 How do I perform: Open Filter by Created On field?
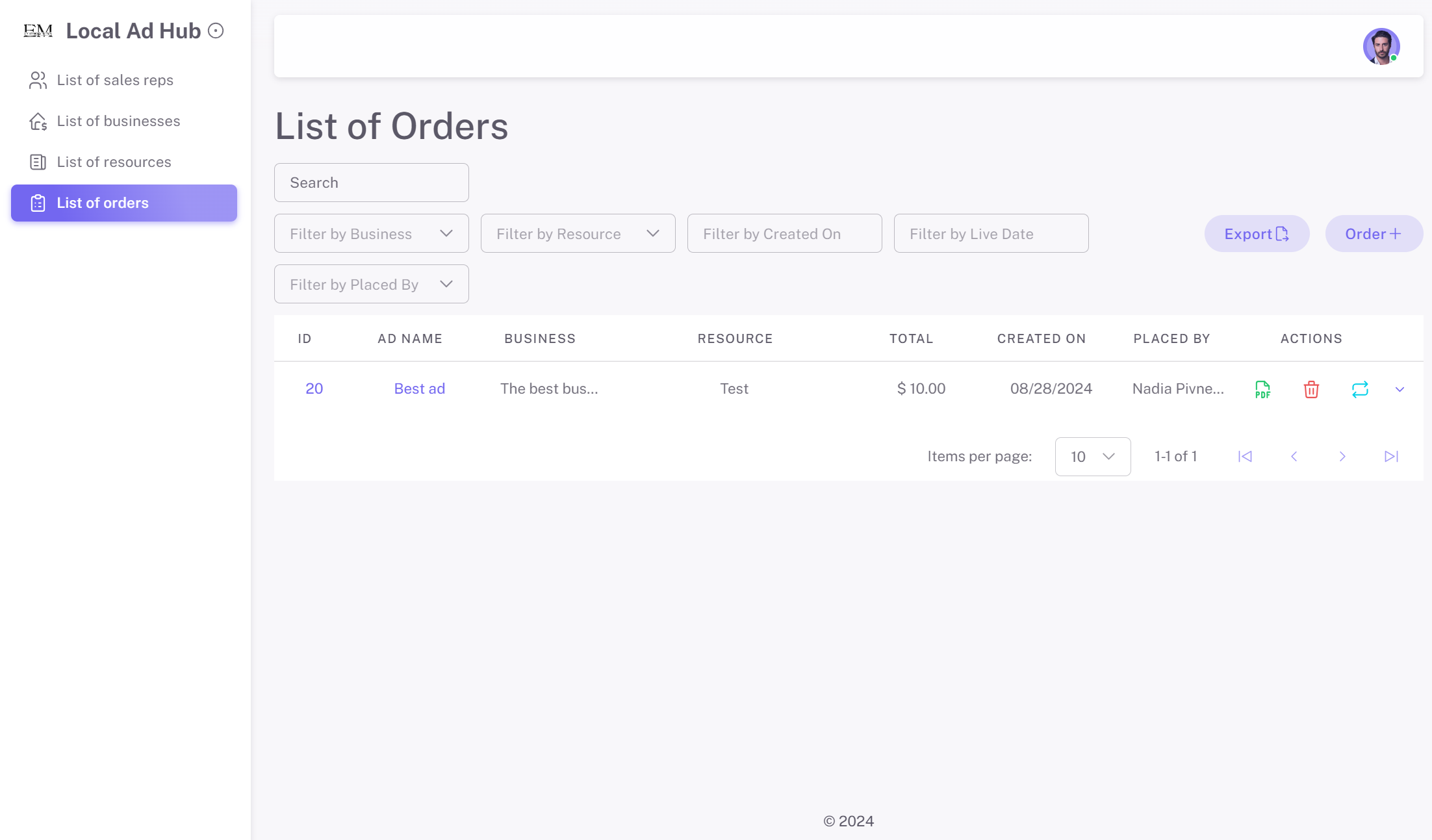785,233
